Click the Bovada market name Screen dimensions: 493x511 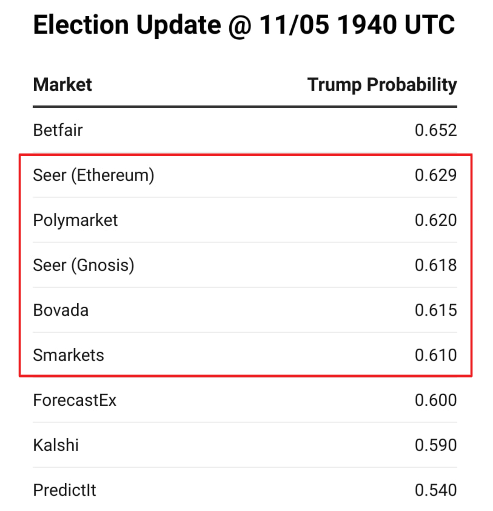(x=61, y=310)
